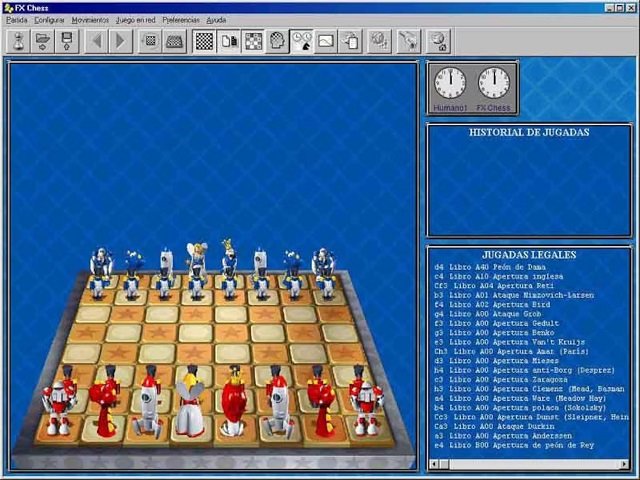Switch to 3D board view icon
The width and height of the screenshot is (640, 480).
coord(175,41)
